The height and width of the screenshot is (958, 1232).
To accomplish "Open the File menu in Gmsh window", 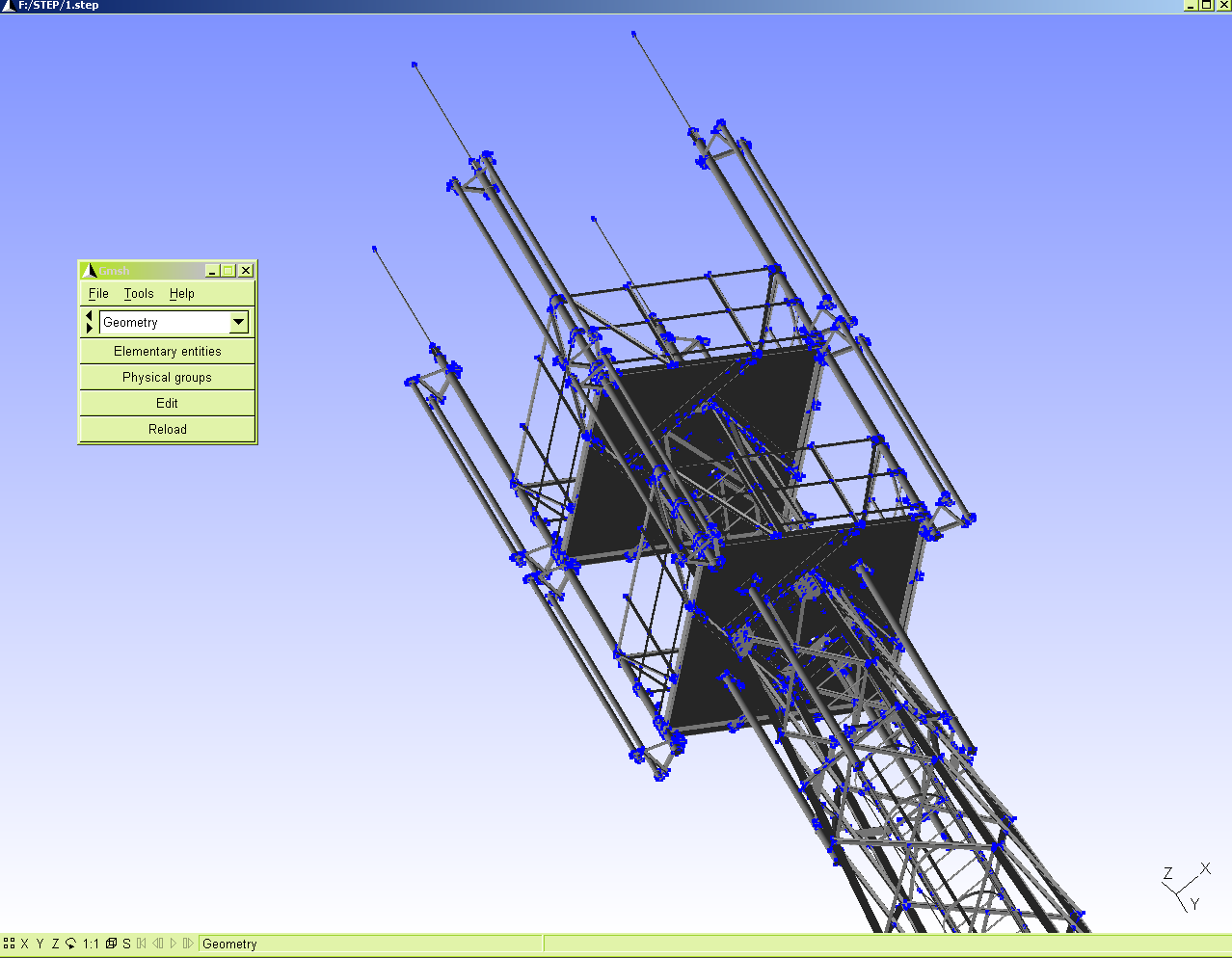I will [98, 294].
